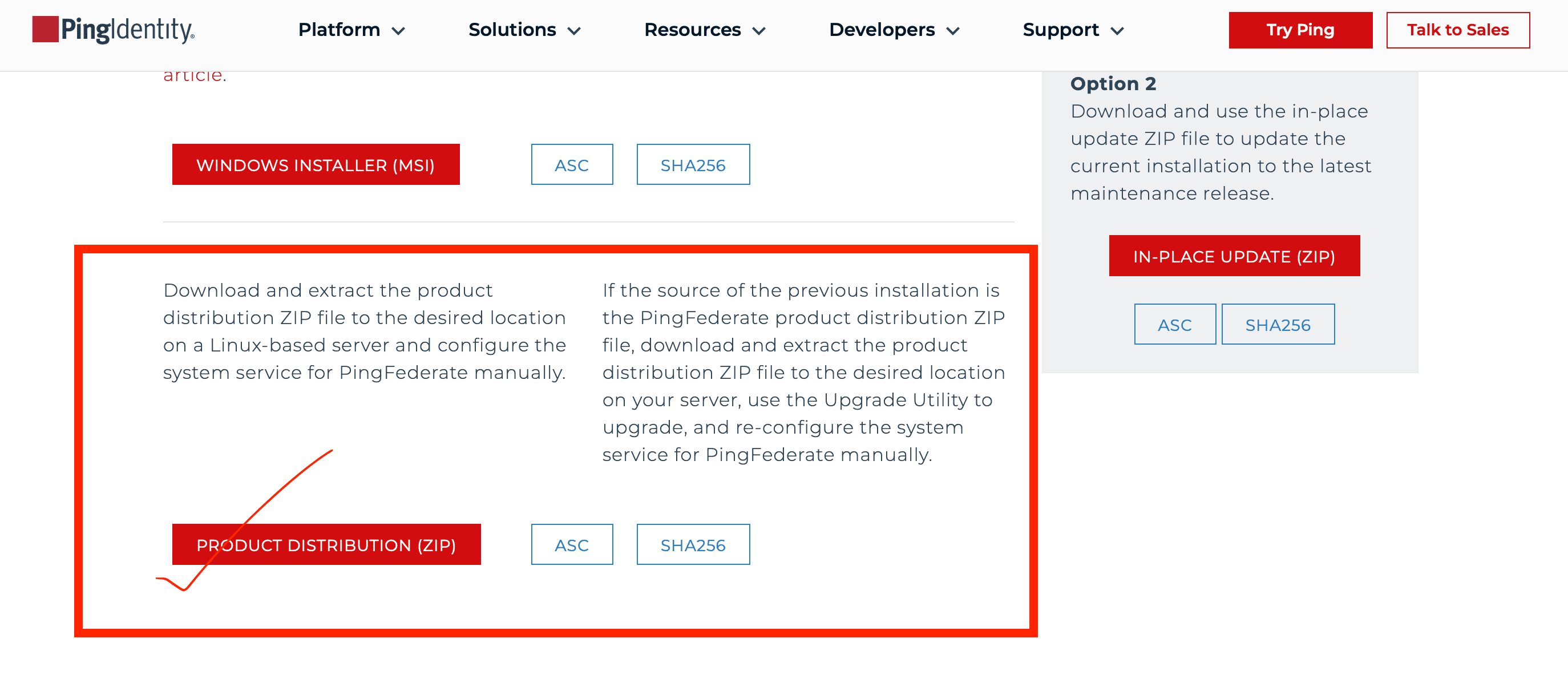Select the 'Option 2' heading text

(x=1113, y=83)
